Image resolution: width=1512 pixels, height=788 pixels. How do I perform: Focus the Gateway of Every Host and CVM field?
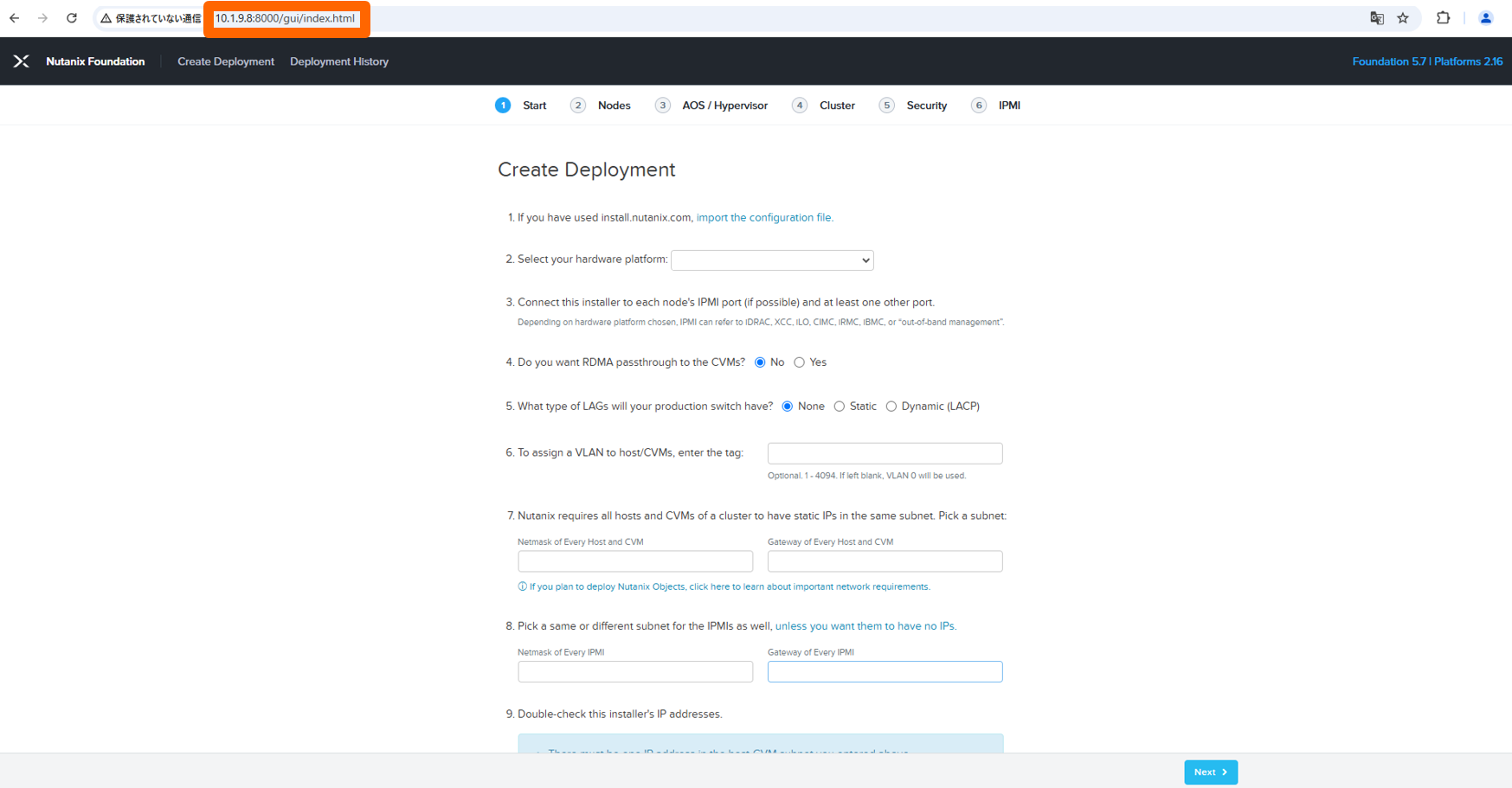(x=885, y=561)
